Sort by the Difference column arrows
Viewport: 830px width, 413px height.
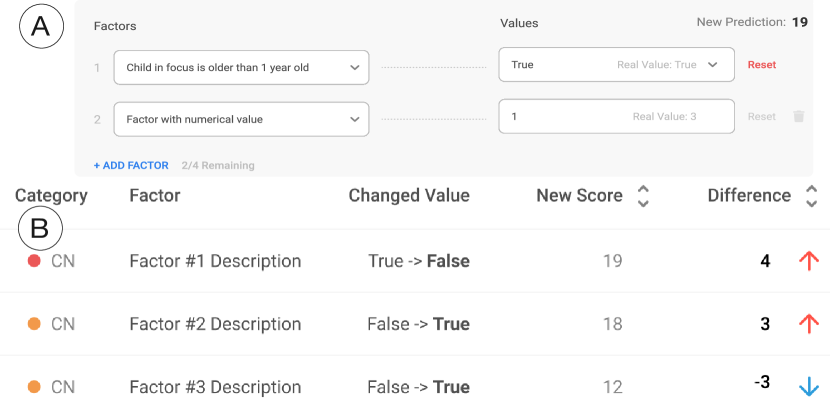tap(811, 196)
